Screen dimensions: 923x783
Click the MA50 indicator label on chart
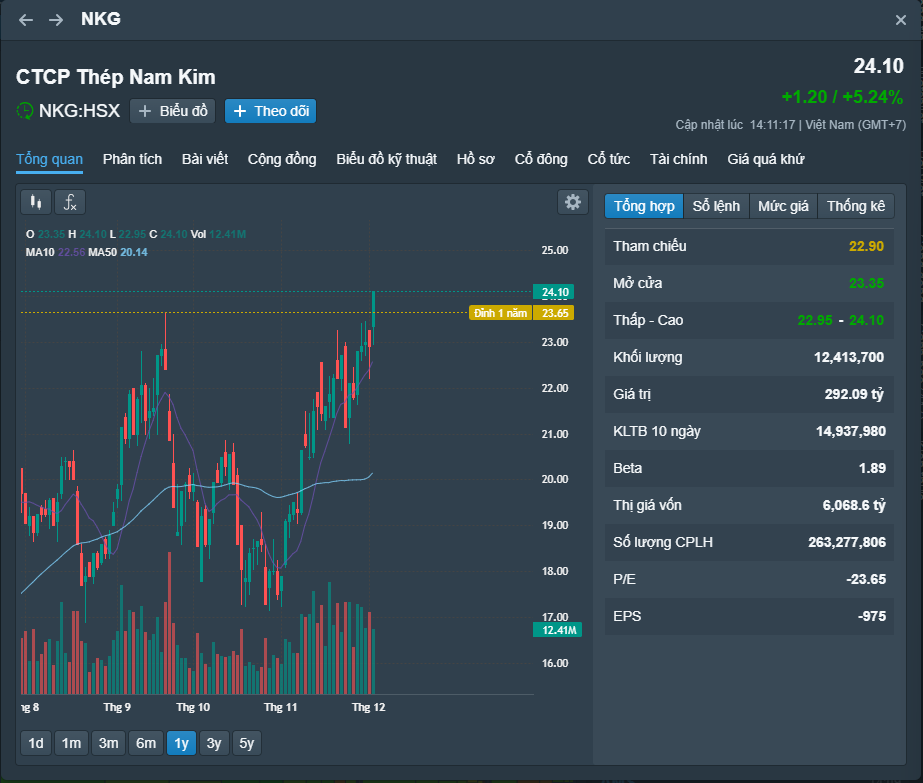[102, 252]
